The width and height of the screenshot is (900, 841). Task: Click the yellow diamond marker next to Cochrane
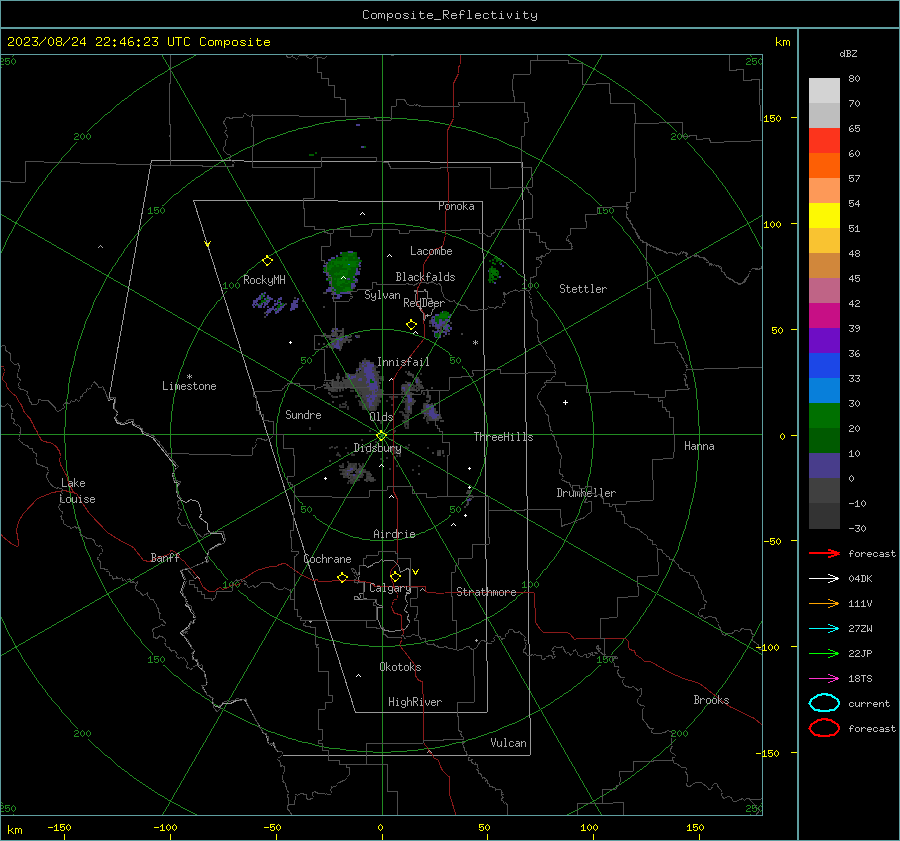(342, 577)
